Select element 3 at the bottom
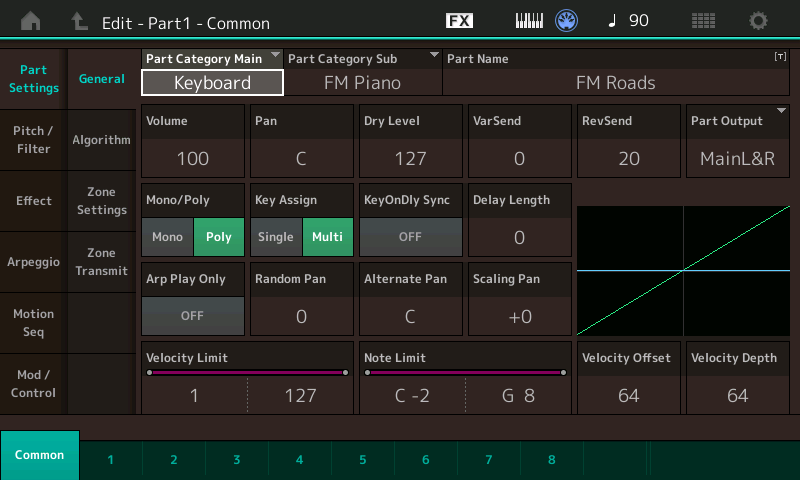The width and height of the screenshot is (800, 480). [x=237, y=460]
